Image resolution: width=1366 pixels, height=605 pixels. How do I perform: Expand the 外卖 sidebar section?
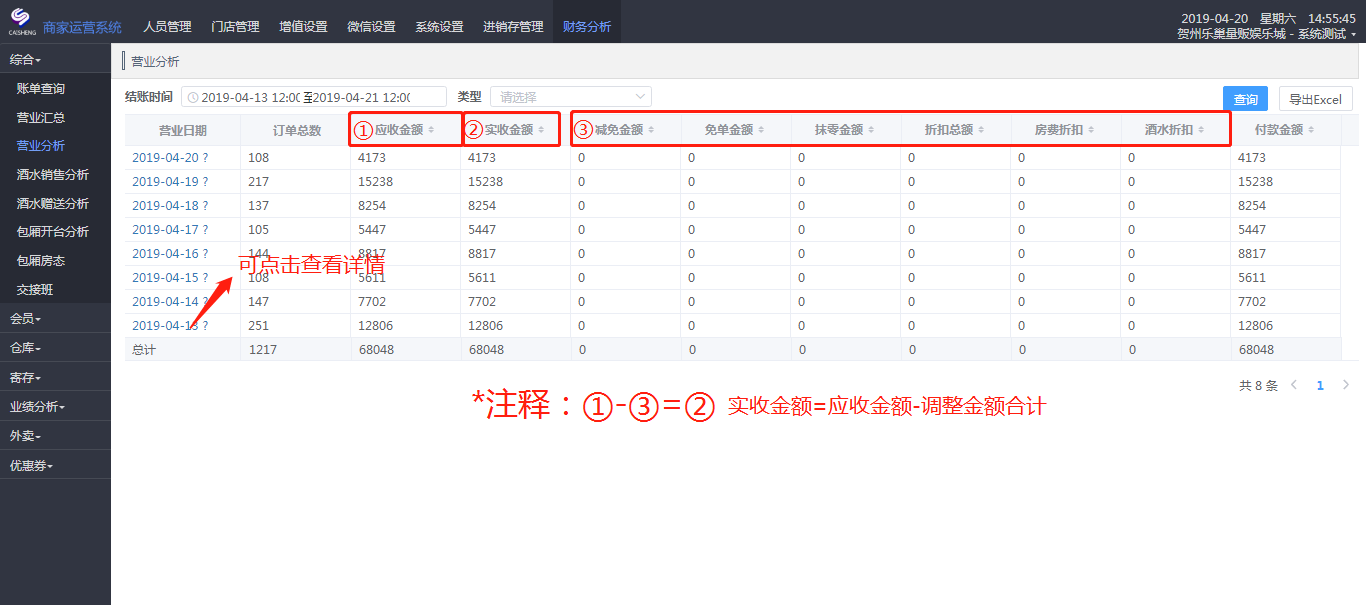pyautogui.click(x=55, y=436)
